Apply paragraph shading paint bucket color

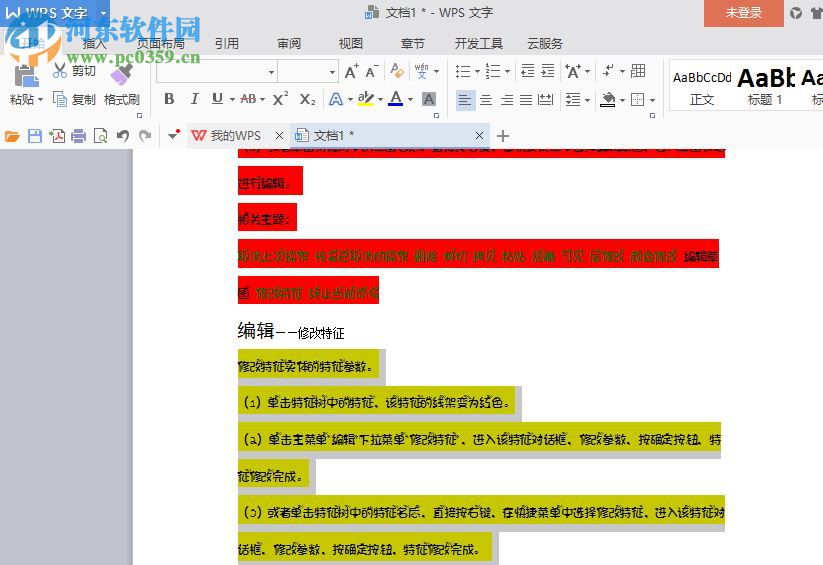click(x=607, y=99)
